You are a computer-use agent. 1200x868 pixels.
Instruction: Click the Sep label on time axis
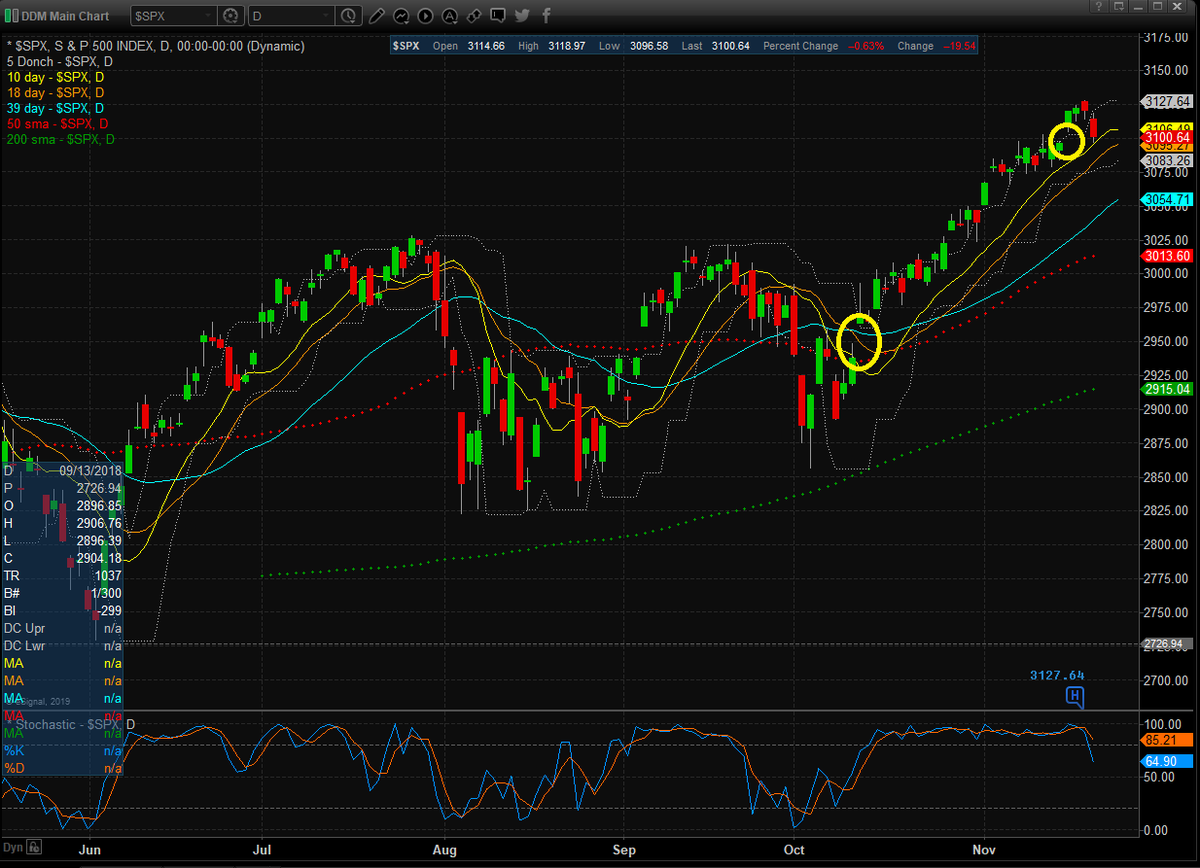624,849
